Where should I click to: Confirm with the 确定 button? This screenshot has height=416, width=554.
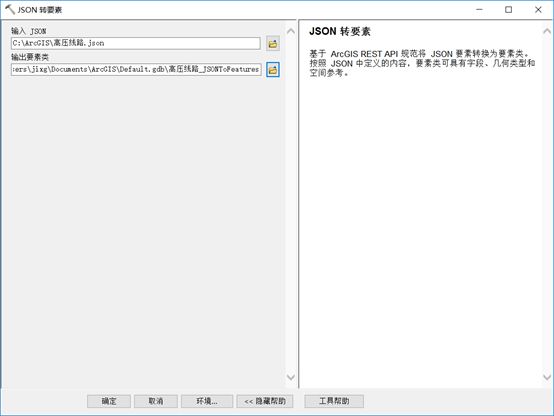point(109,401)
